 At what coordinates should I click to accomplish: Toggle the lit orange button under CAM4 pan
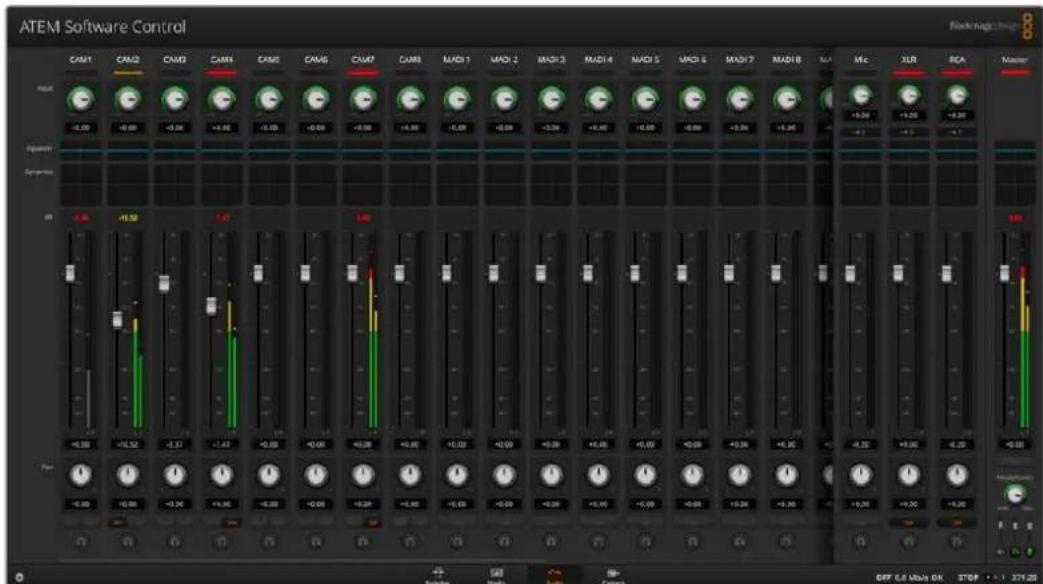click(x=231, y=523)
